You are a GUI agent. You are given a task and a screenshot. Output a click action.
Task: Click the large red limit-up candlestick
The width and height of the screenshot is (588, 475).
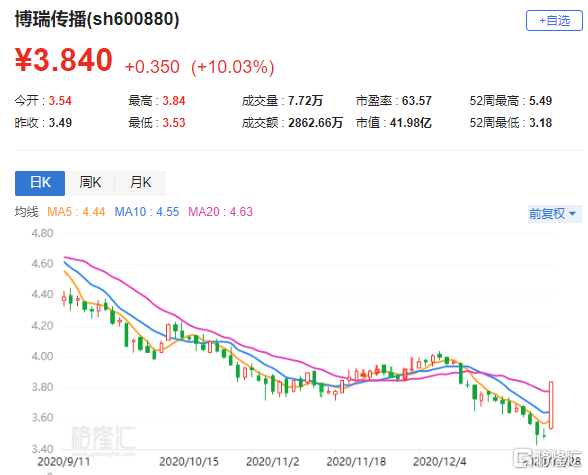pos(551,405)
